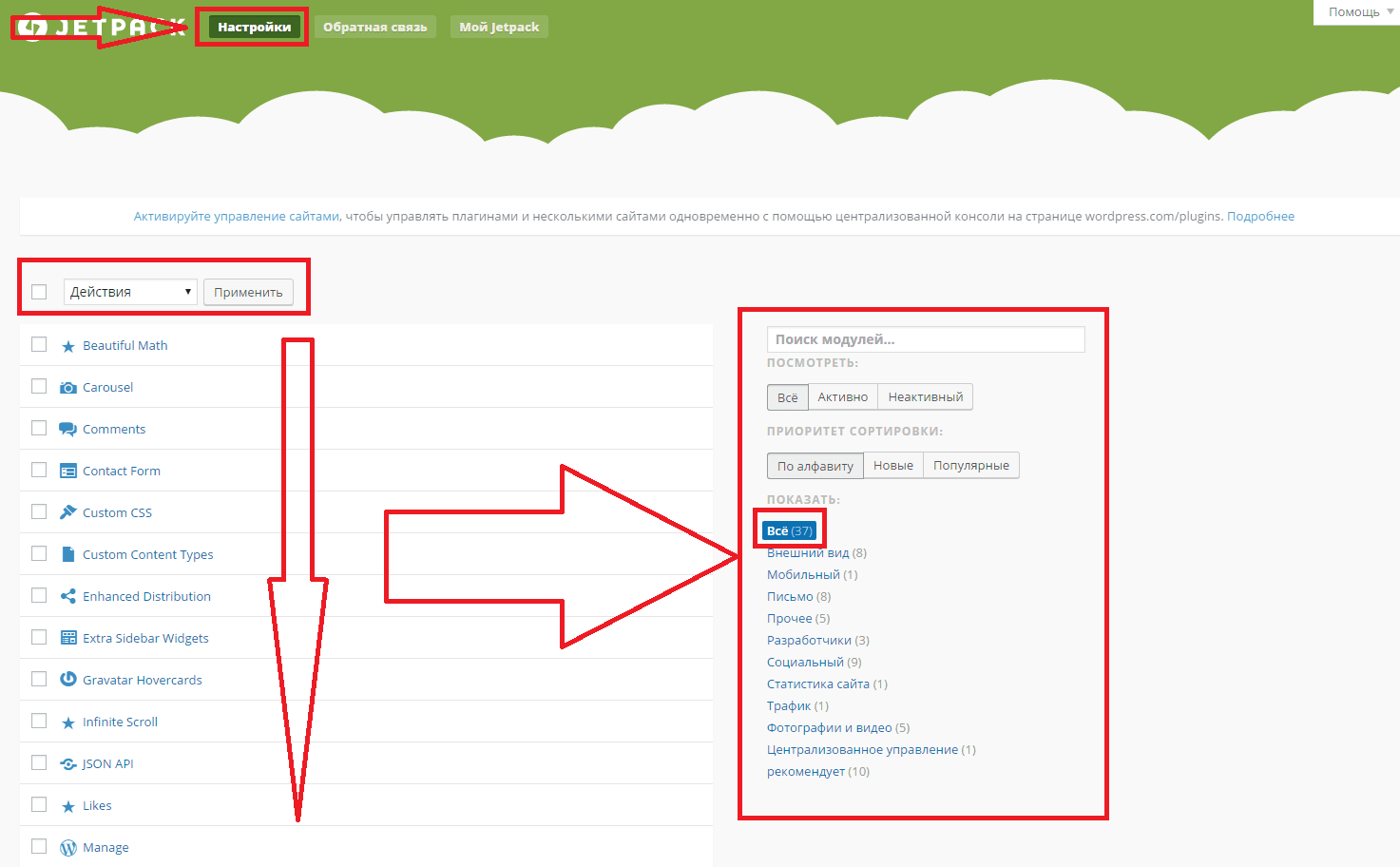Click the icon beside JSON API
This screenshot has height=867, width=1400.
tap(68, 764)
